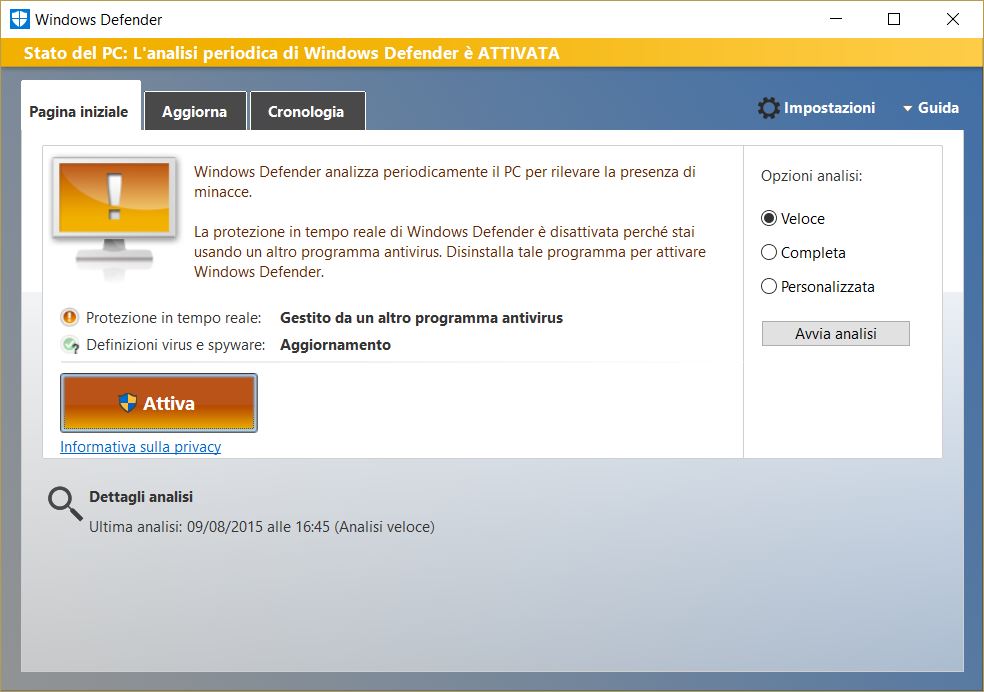Click the orange Attiva button
This screenshot has width=984, height=692.
159,403
